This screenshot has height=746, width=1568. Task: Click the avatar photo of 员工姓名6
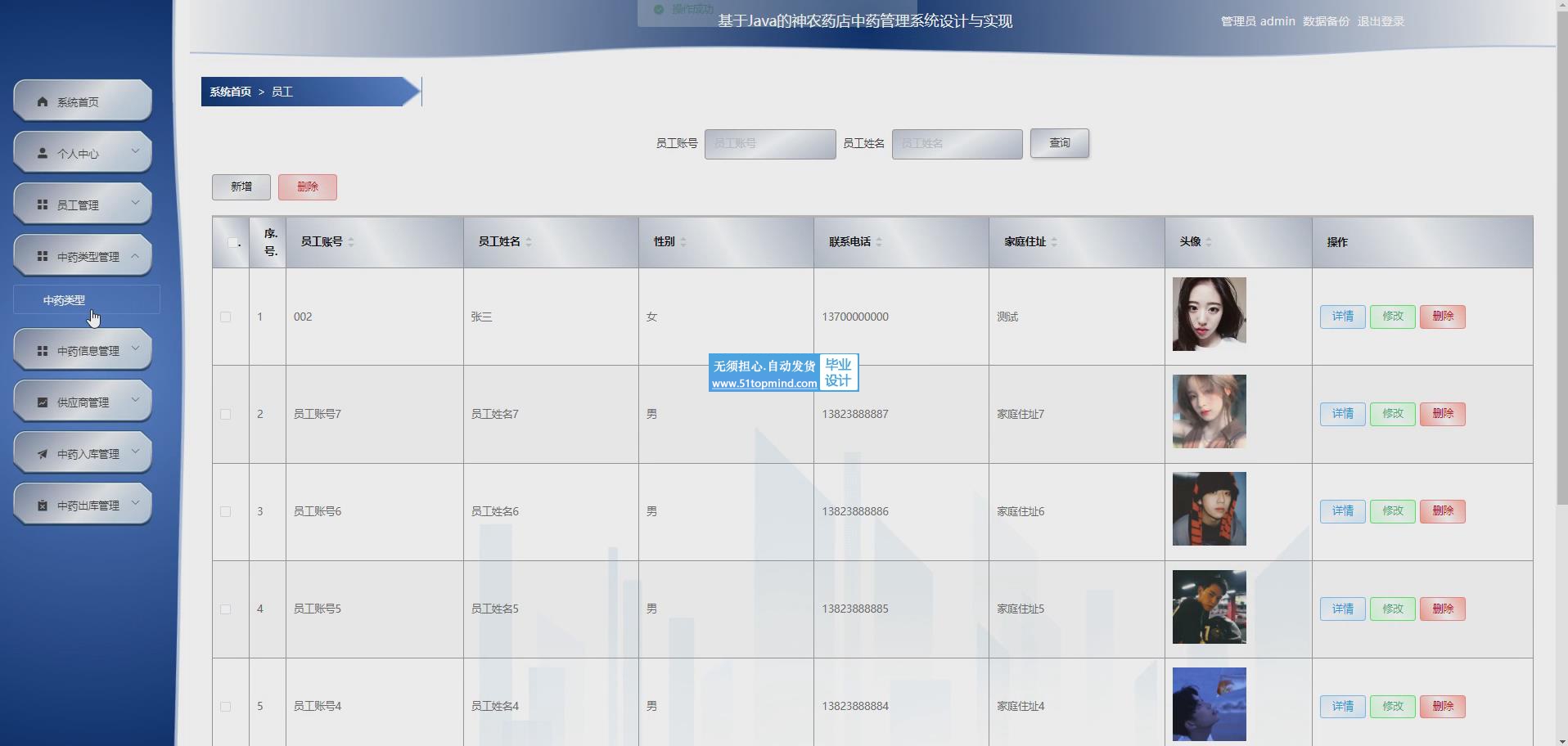pyautogui.click(x=1210, y=509)
